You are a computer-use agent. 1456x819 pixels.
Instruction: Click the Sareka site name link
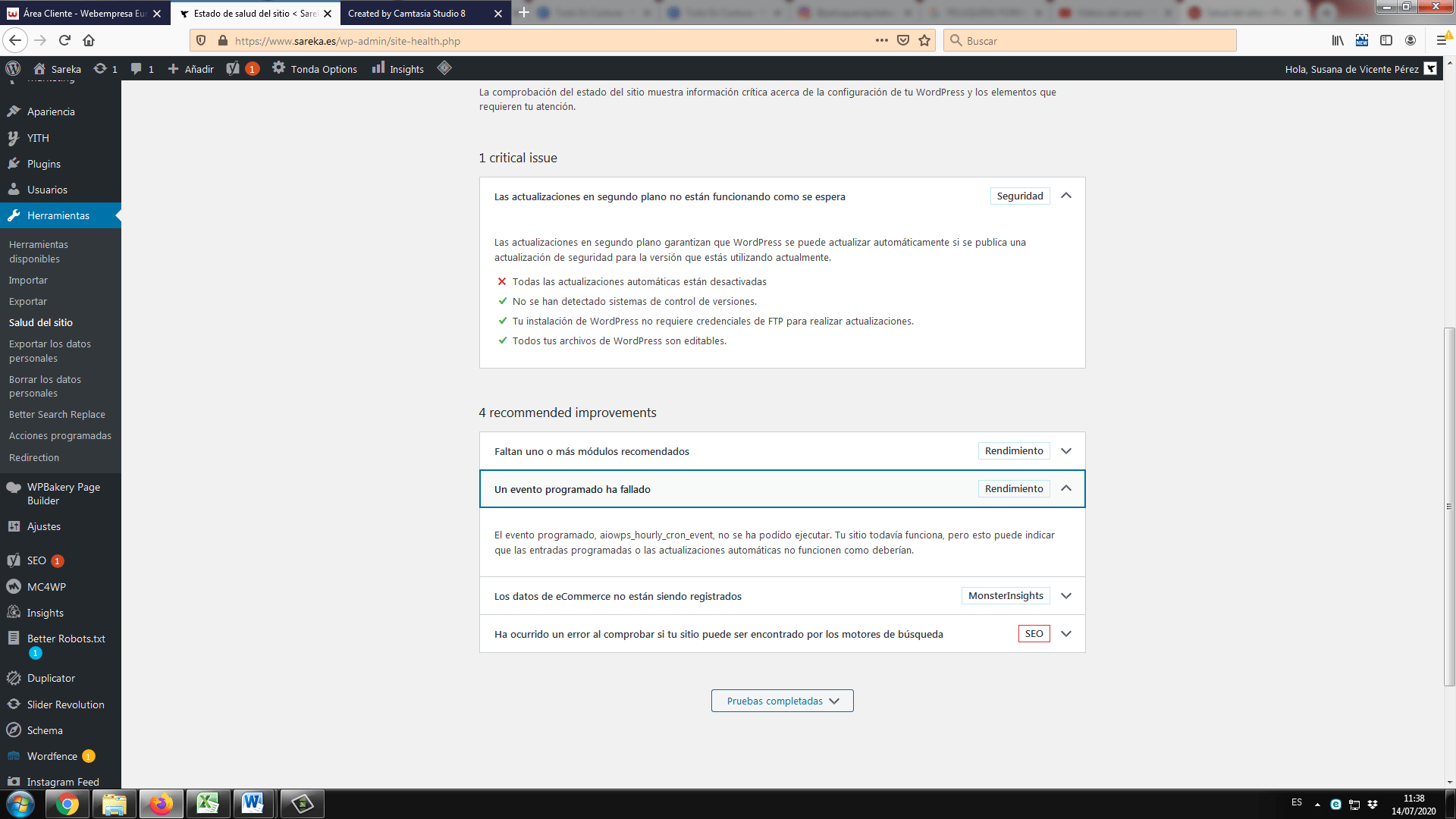[x=58, y=68]
